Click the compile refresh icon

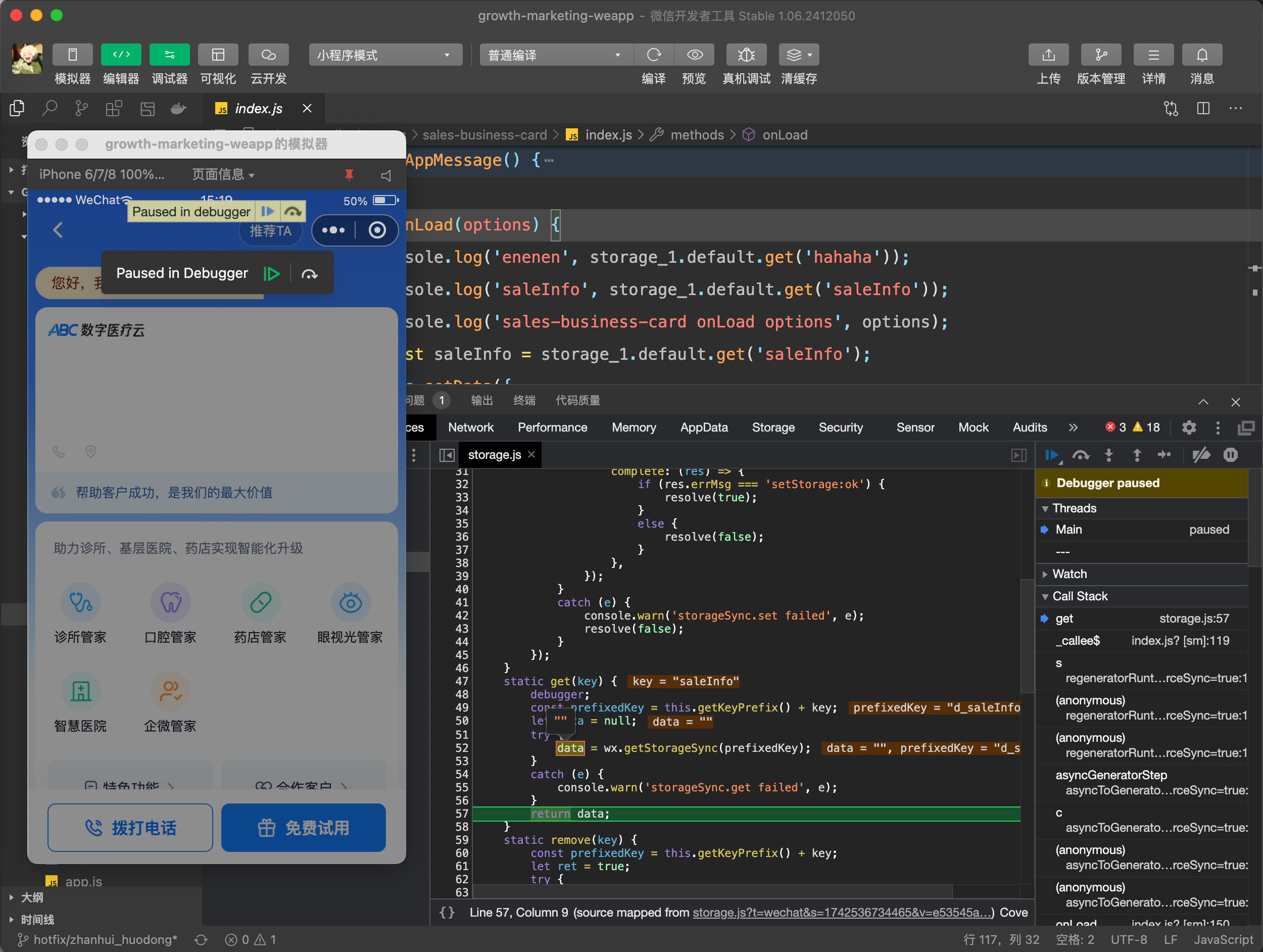(654, 55)
